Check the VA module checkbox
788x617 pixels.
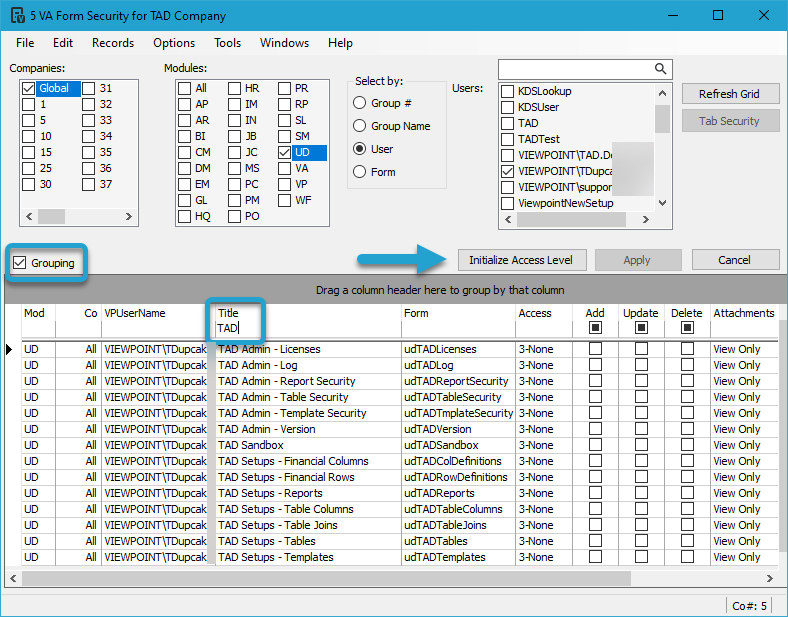(x=284, y=168)
